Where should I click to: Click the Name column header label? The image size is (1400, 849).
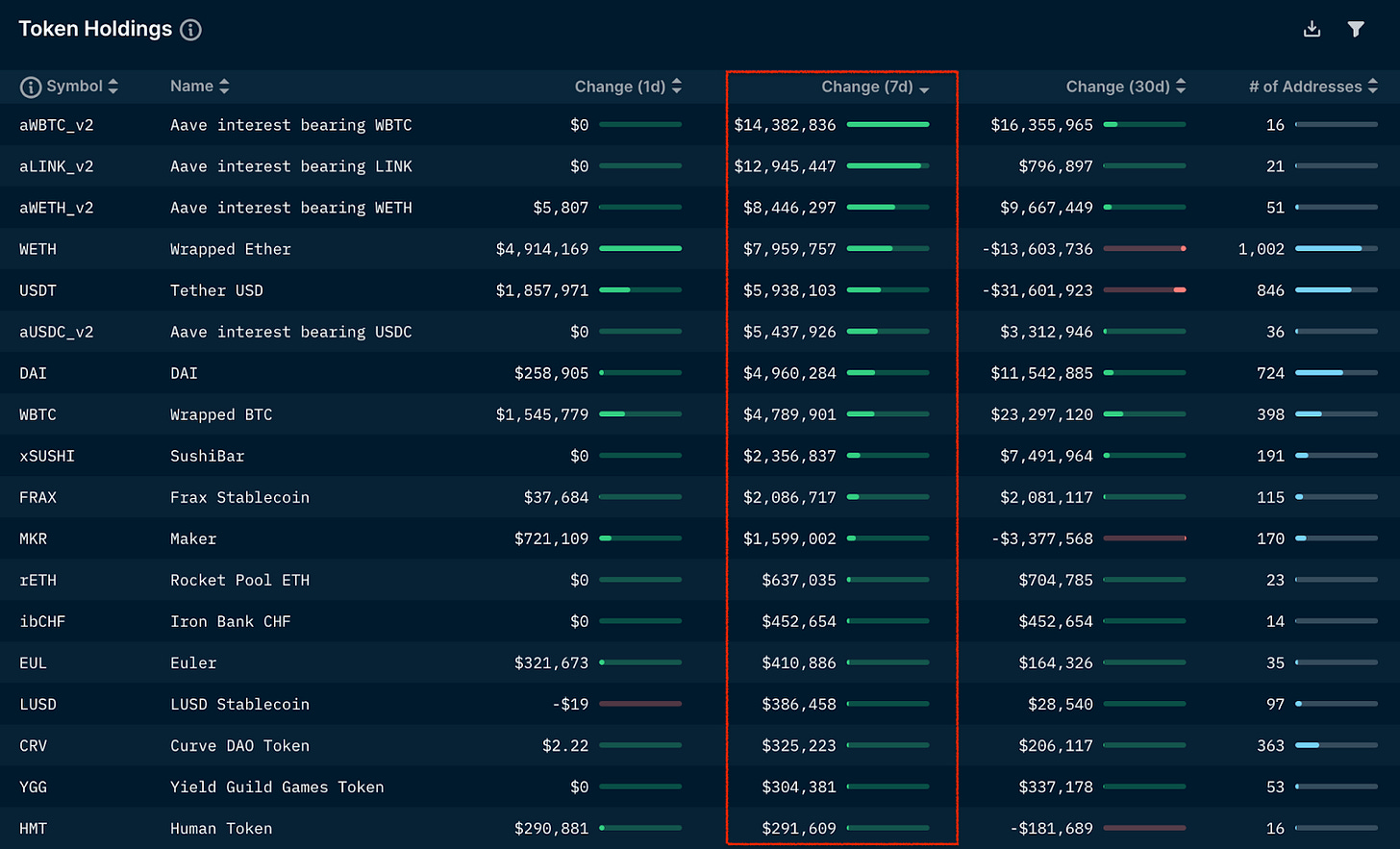[191, 87]
